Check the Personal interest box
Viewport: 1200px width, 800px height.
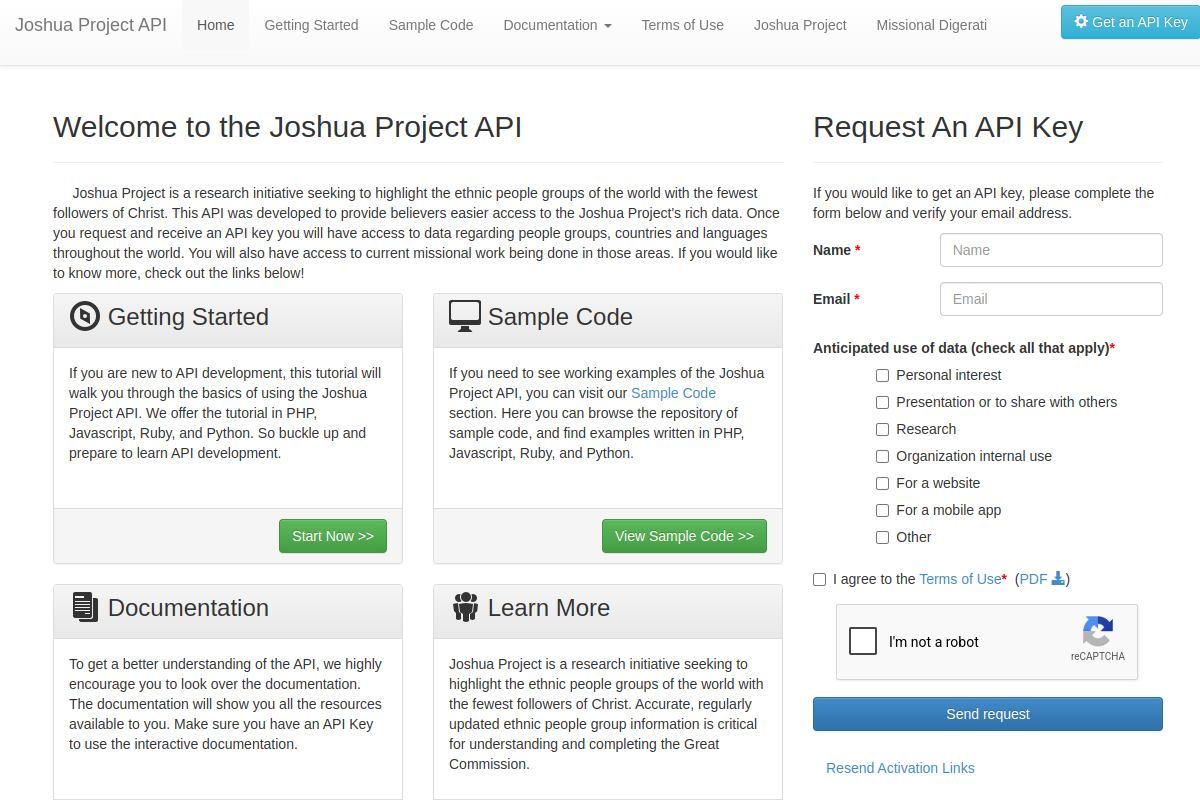tap(882, 375)
